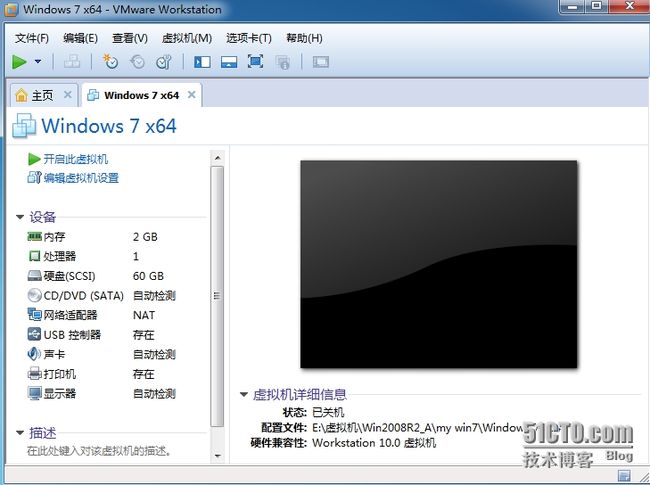Toggle the library sidebar view icon
Viewport: 650px width, 485px height.
pos(202,62)
